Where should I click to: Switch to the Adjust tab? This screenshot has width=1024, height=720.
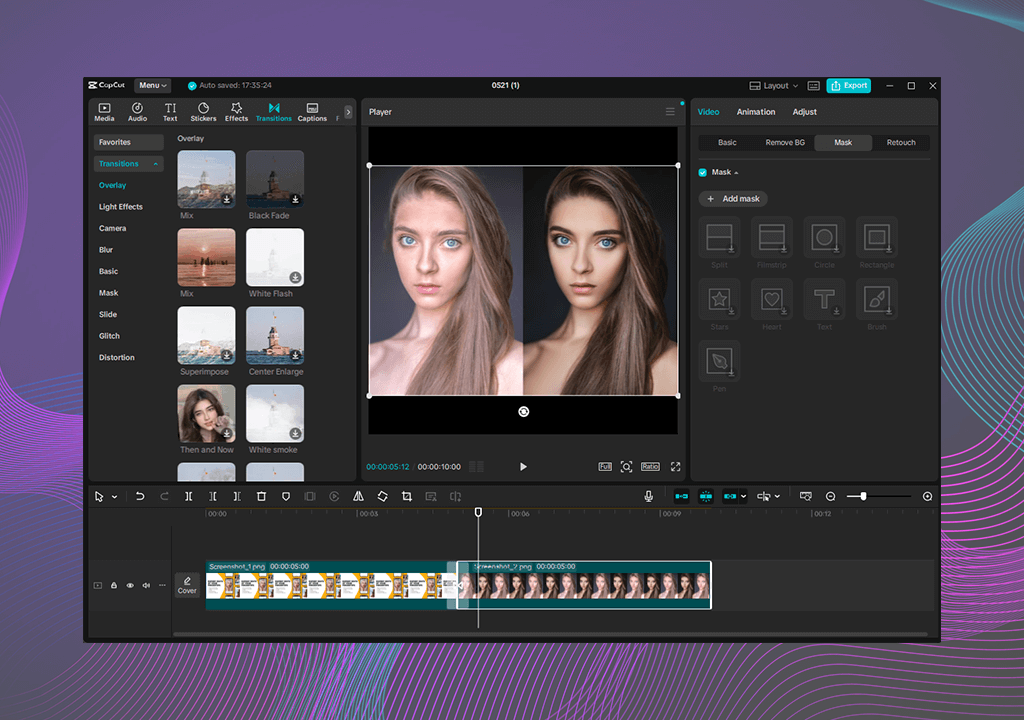coord(805,112)
